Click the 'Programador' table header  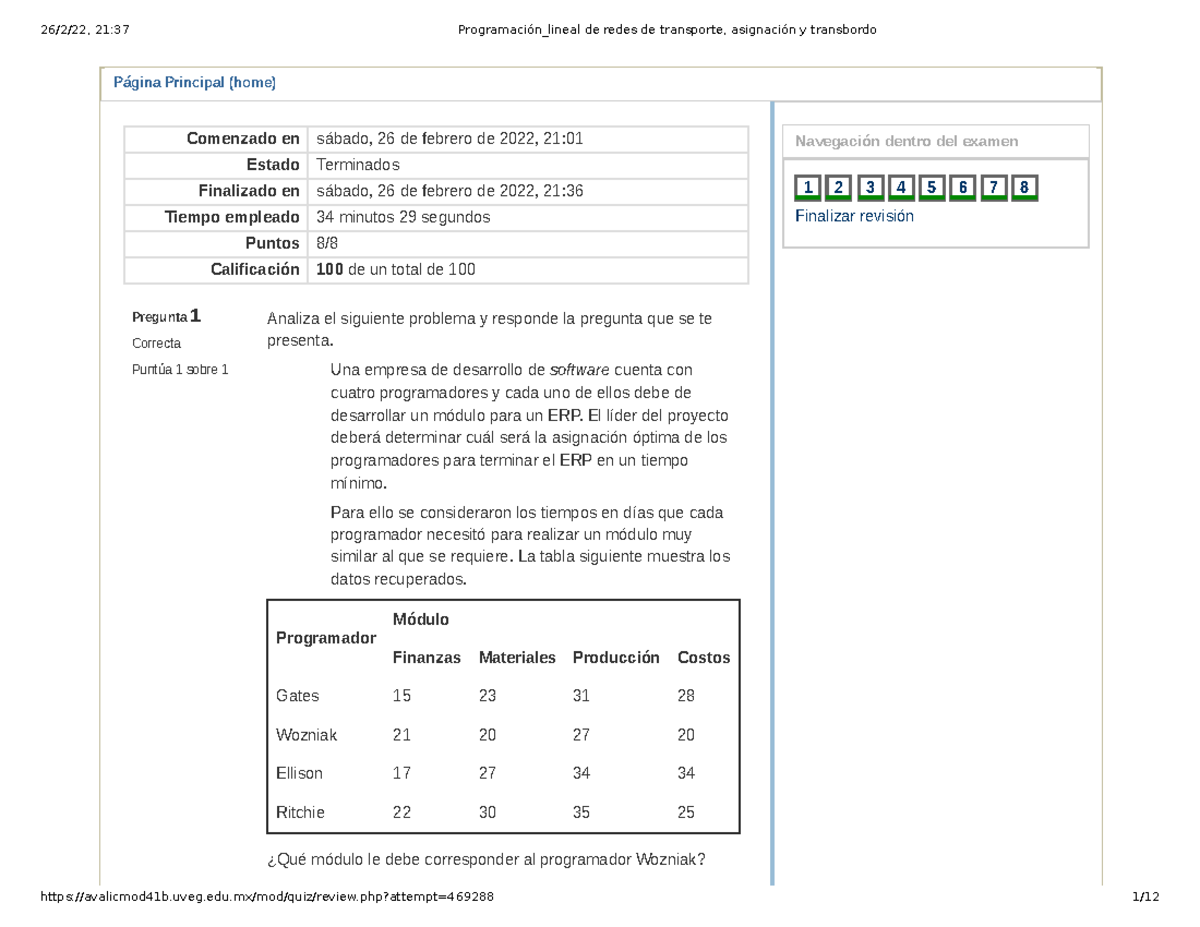coord(326,638)
